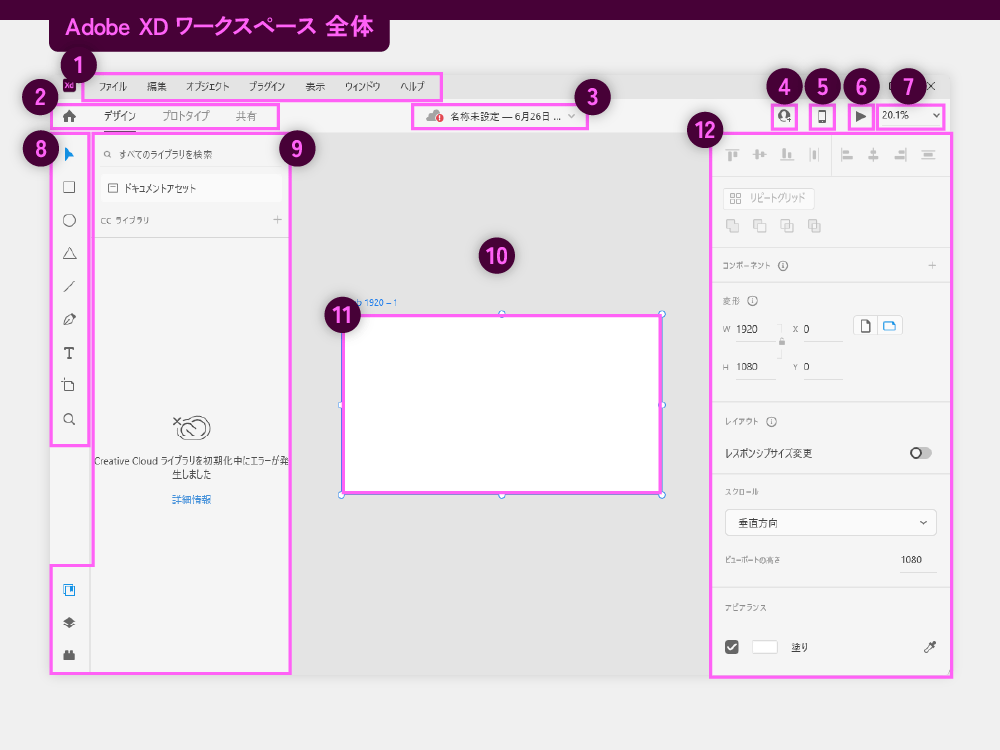
Task: Click the align right icon
Action: click(x=901, y=154)
